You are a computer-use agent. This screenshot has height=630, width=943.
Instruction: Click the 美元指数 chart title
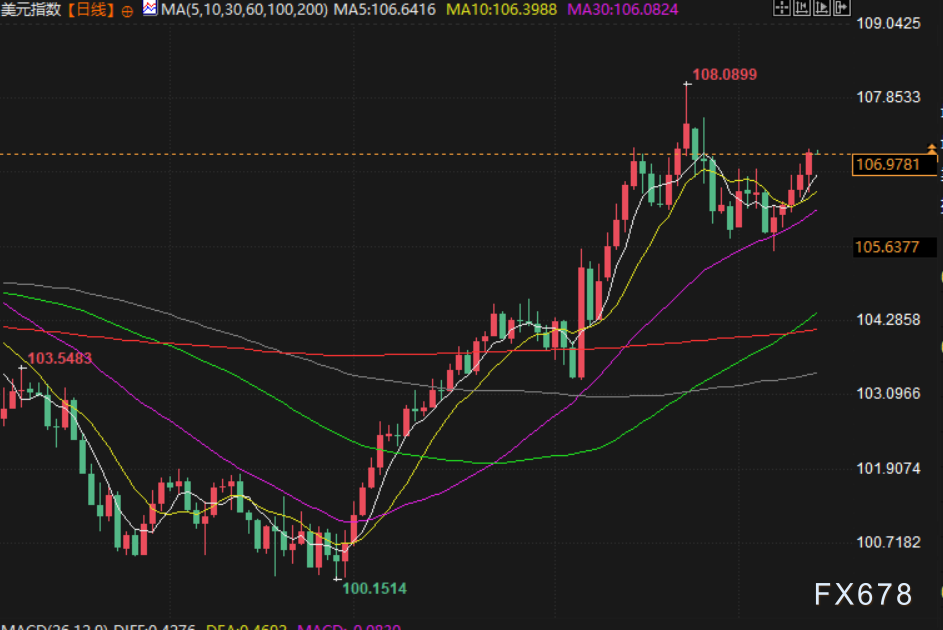(x=31, y=10)
